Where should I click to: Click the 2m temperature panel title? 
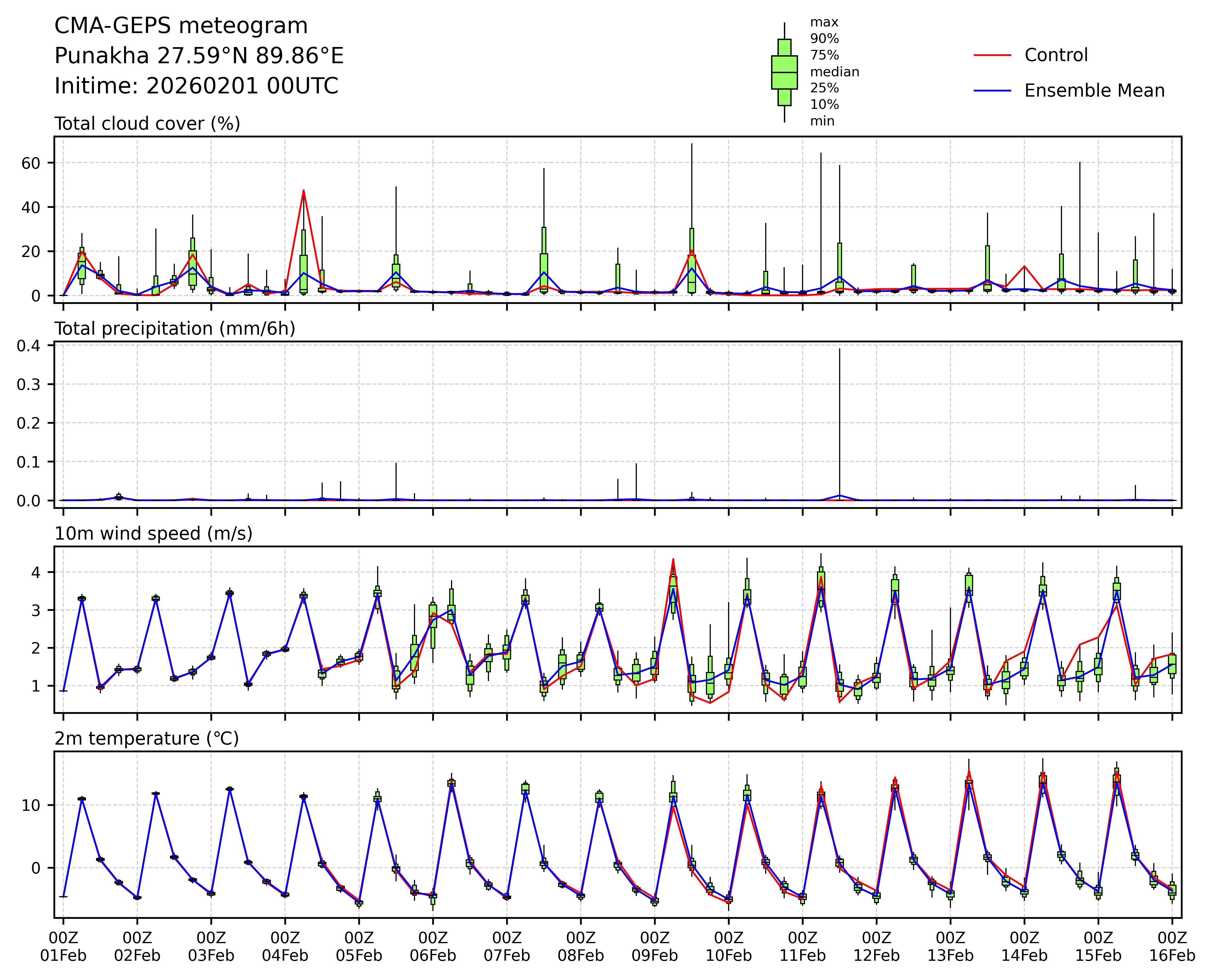(146, 738)
